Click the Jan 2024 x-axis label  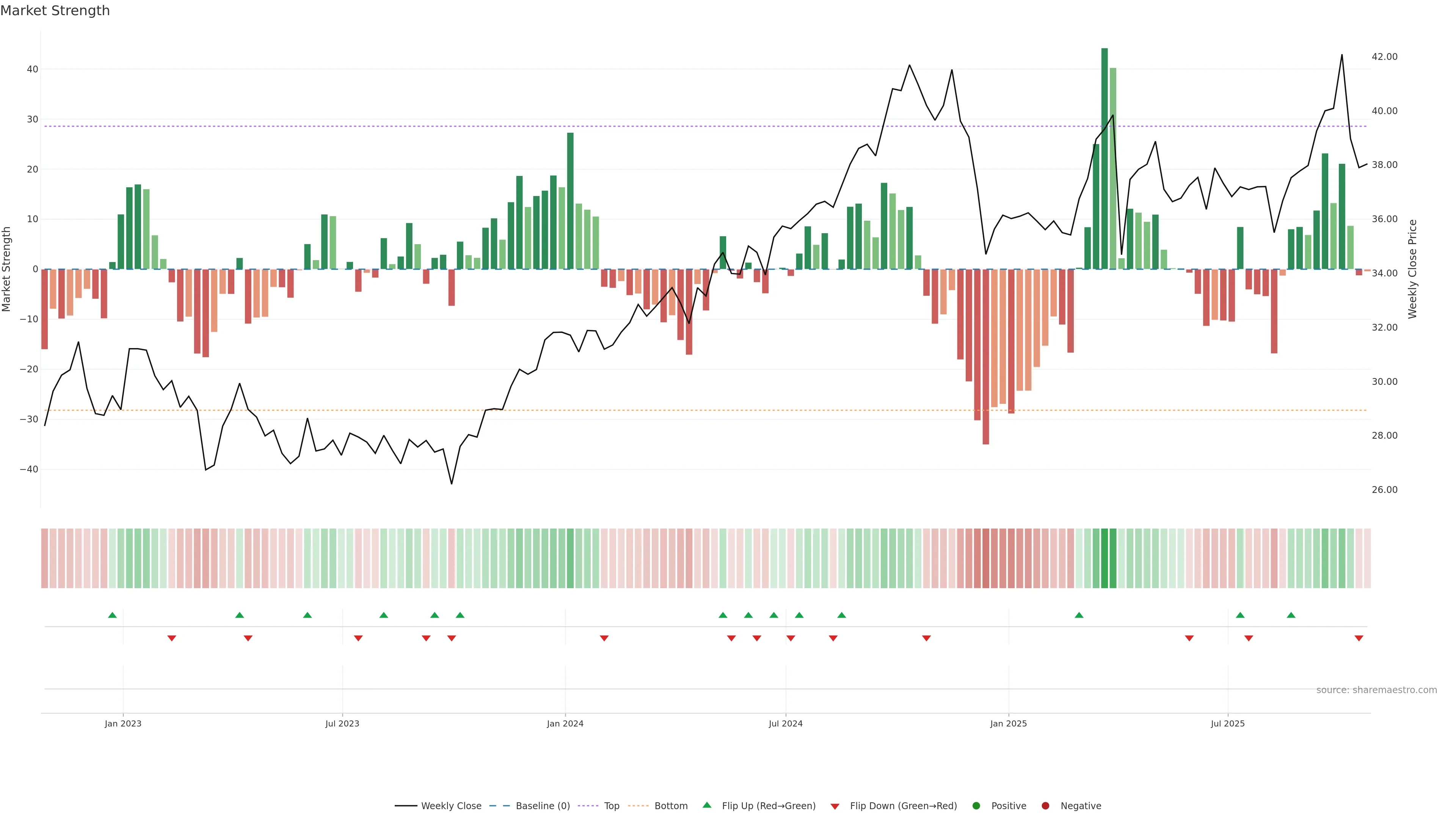click(565, 723)
